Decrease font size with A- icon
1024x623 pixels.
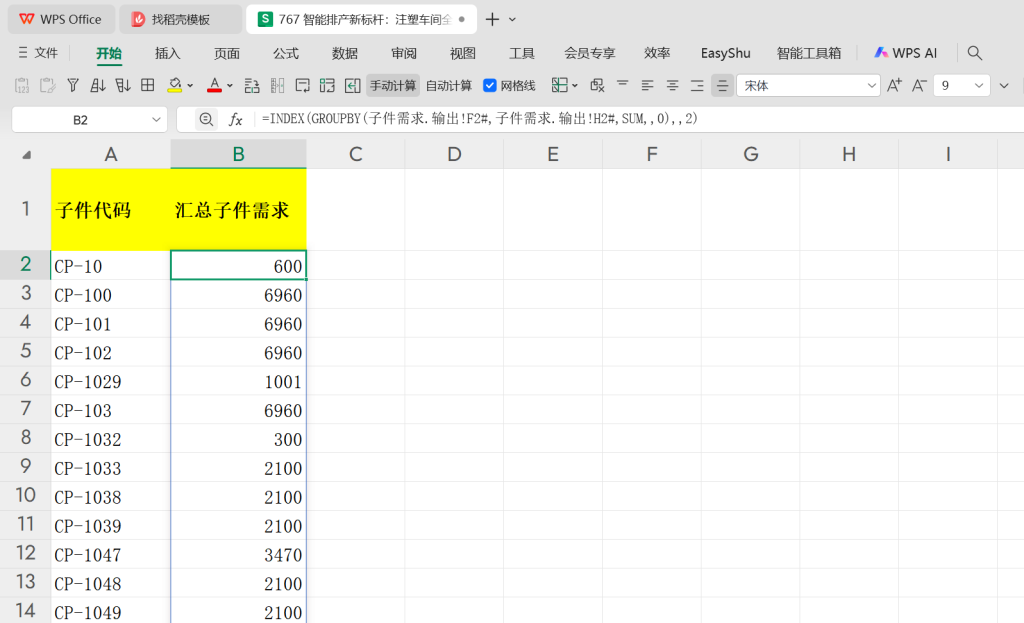click(x=919, y=86)
